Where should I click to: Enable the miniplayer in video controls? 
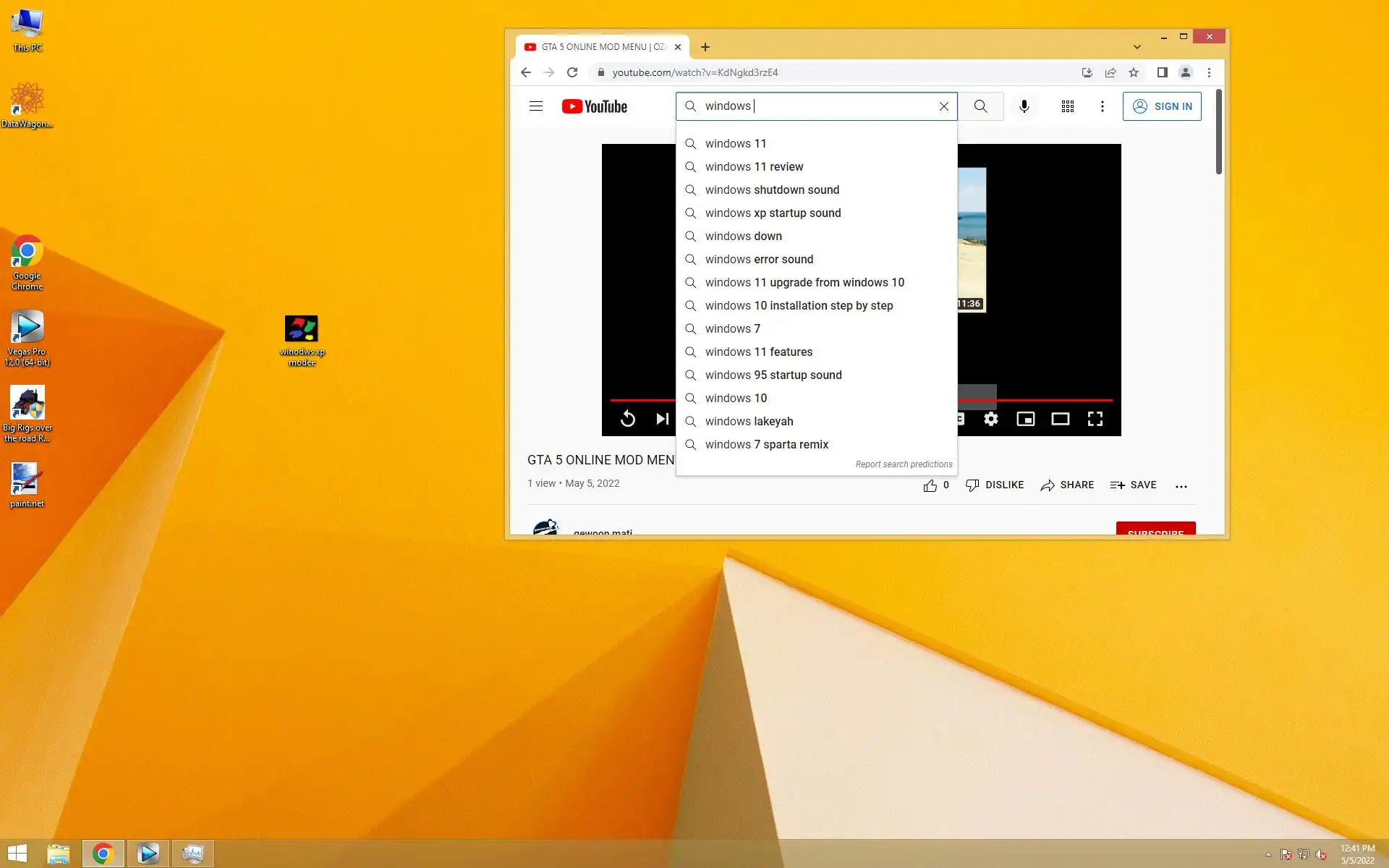click(x=1026, y=419)
